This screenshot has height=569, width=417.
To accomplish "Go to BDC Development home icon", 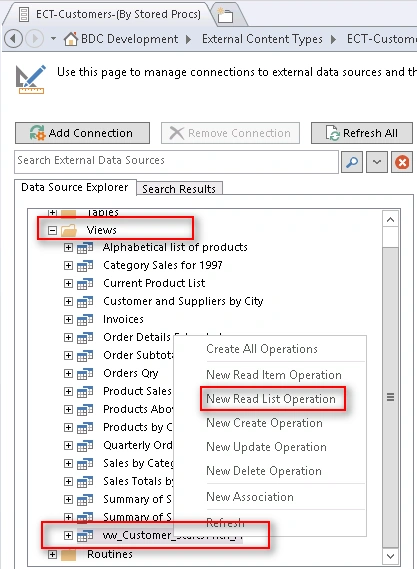I will [71, 38].
